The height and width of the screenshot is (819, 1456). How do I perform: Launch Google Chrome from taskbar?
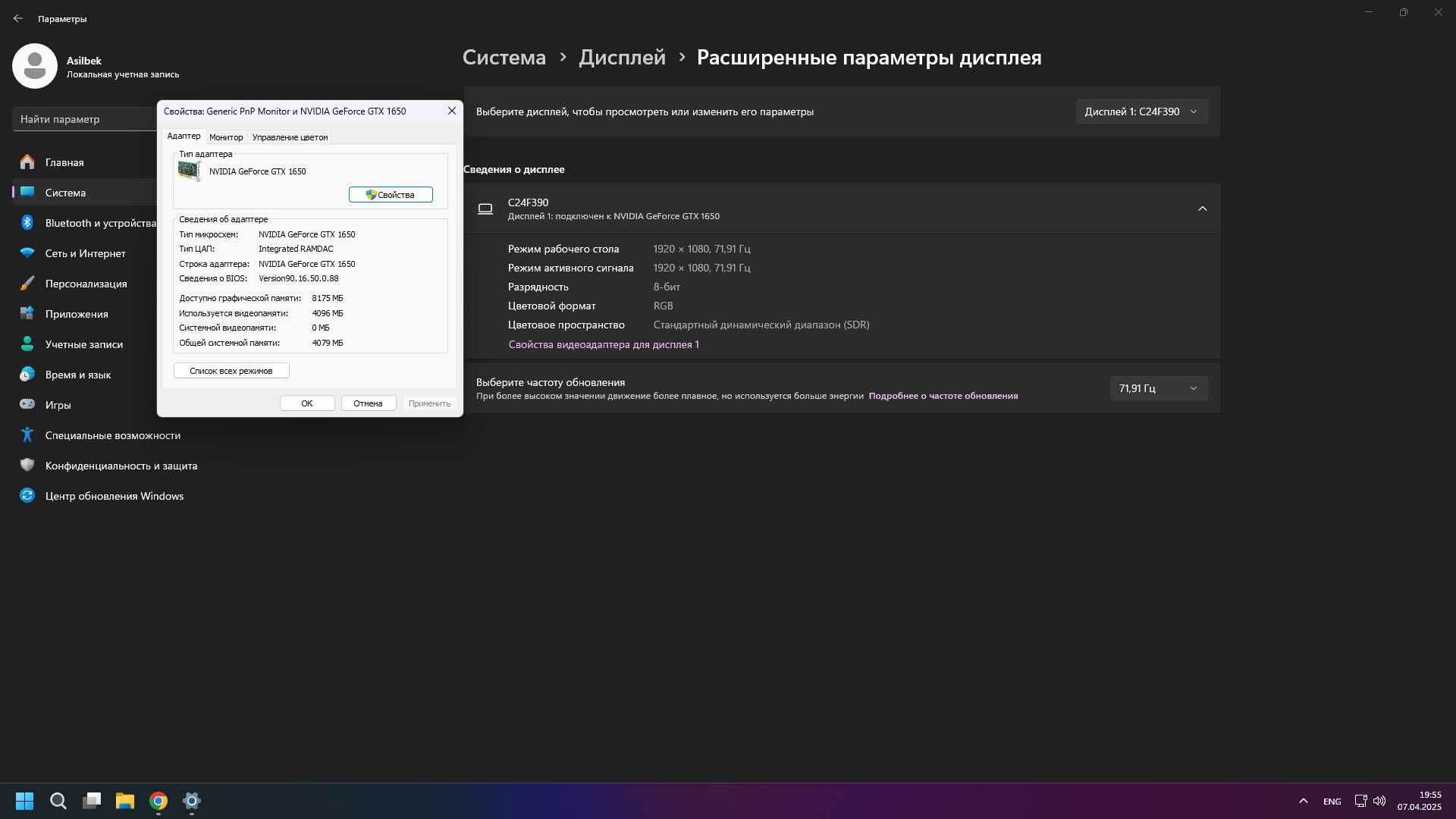(x=158, y=801)
